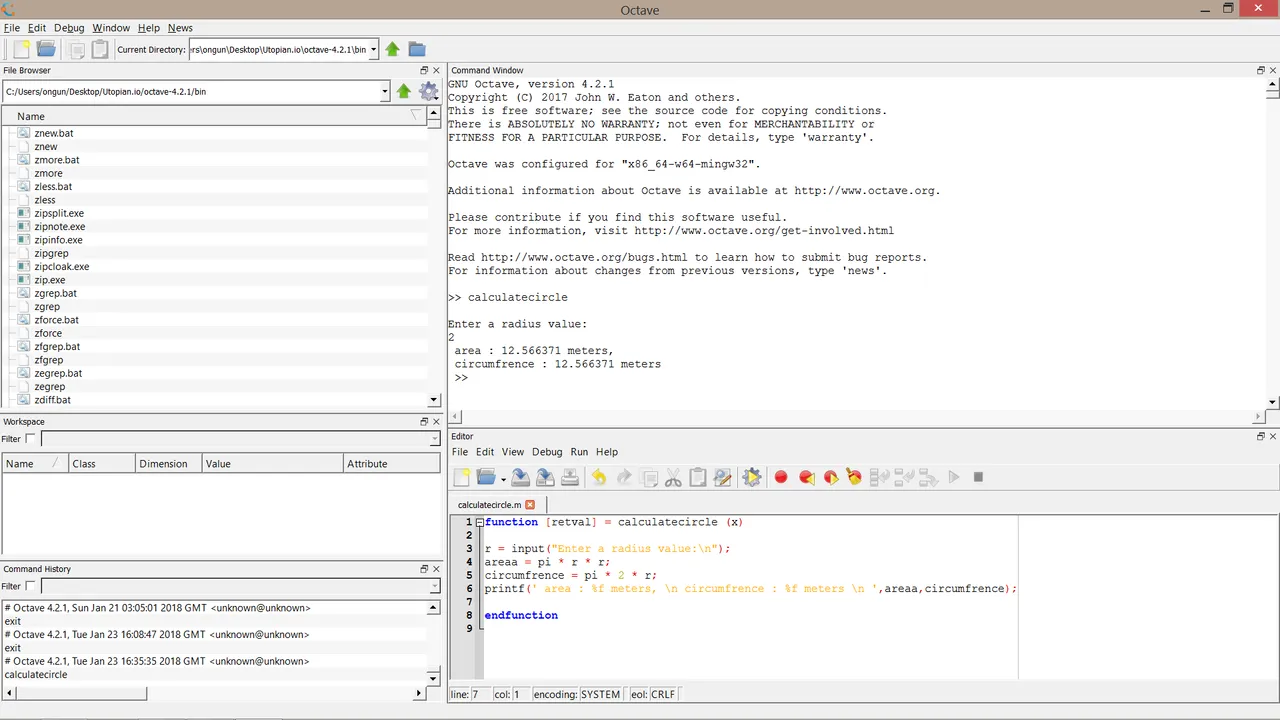Go up one directory from main toolbar
The image size is (1280, 720).
[392, 49]
